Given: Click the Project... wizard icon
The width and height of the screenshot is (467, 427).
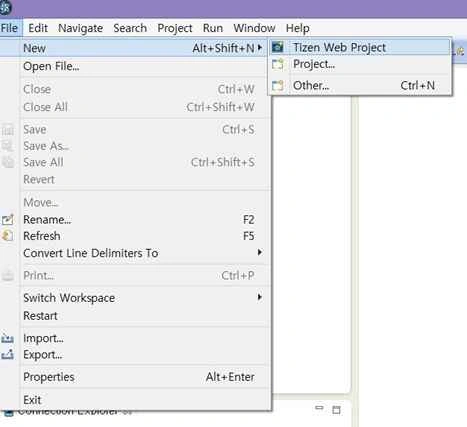Looking at the screenshot, I should 277,64.
